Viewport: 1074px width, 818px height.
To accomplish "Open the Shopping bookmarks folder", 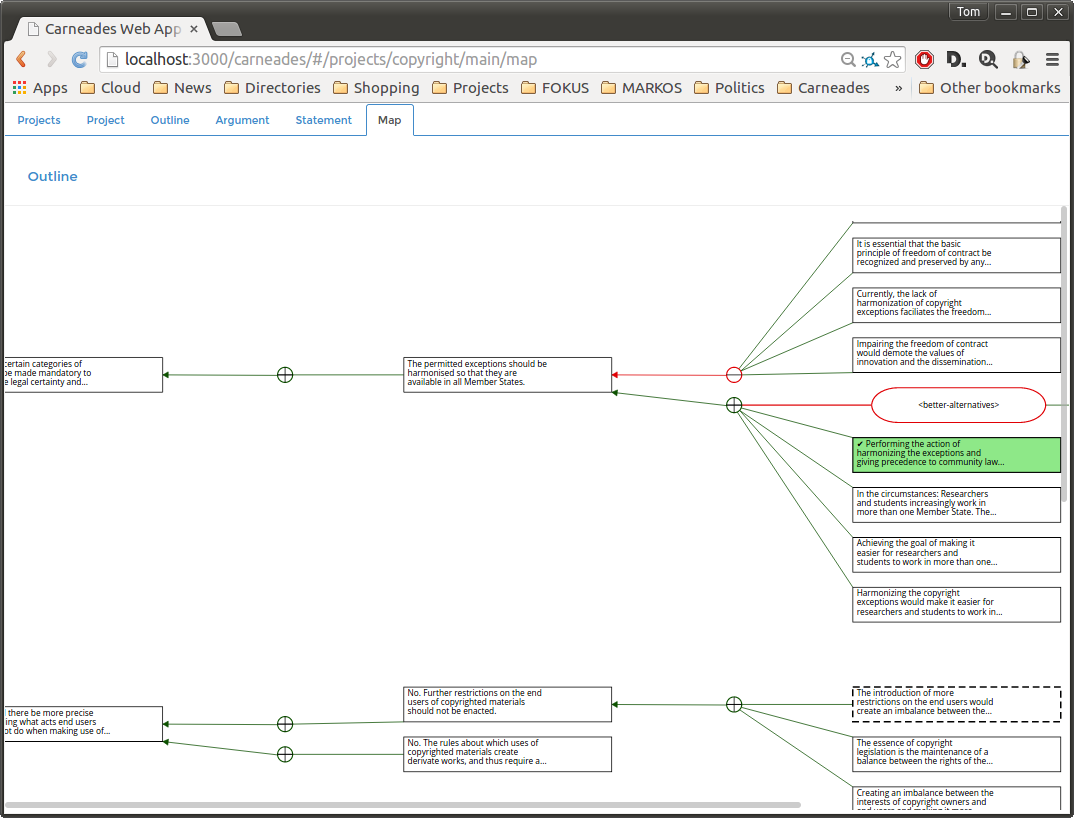I will (x=376, y=88).
